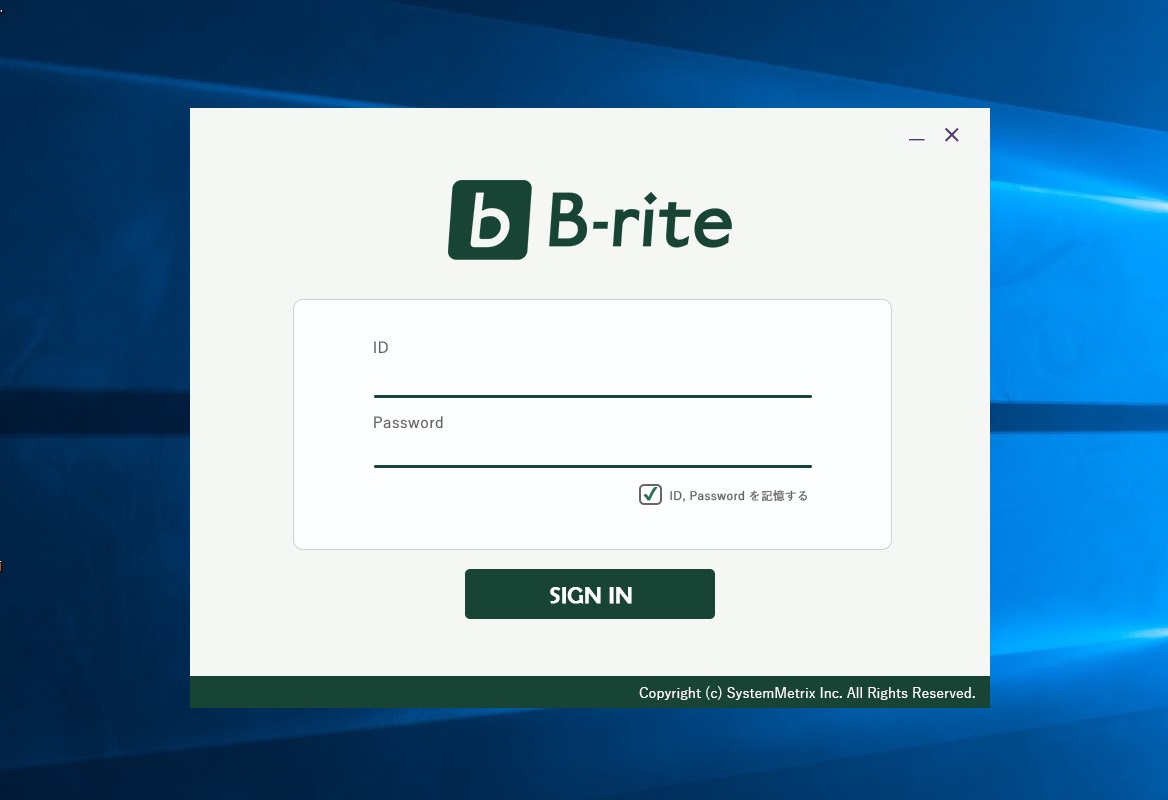This screenshot has width=1168, height=800.
Task: Uncheck the ID, Password を記憶する checkbox
Action: coord(650,495)
